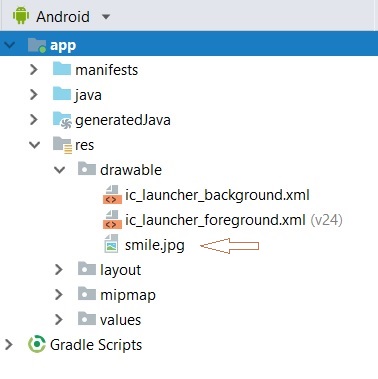Select the ic_launcher_background.xml file icon
The image size is (378, 379).
[112, 195]
